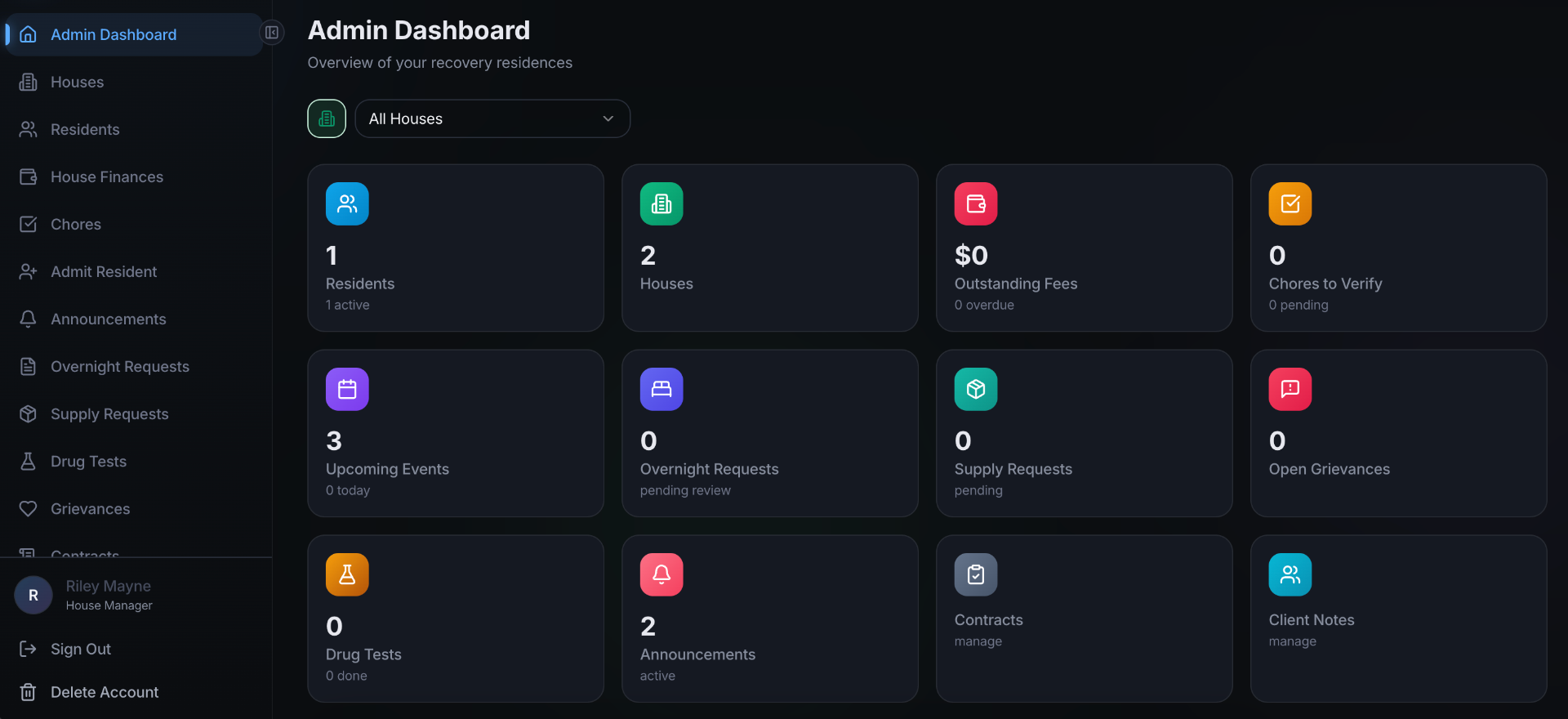
Task: Click the Riley Mayne user name
Action: pos(109,586)
